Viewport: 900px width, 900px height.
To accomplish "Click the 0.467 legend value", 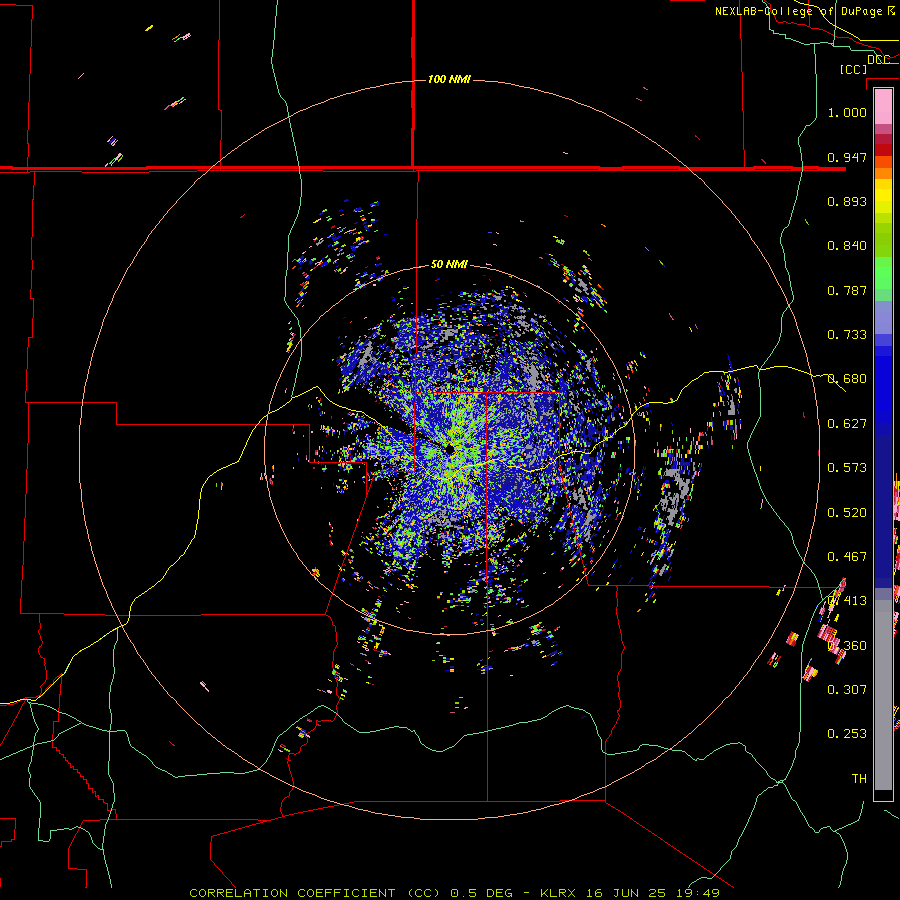I will pos(847,557).
